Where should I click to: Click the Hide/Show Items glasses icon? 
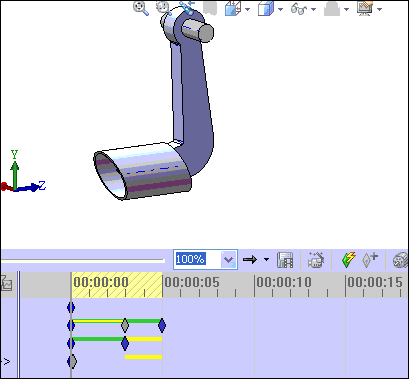[299, 9]
